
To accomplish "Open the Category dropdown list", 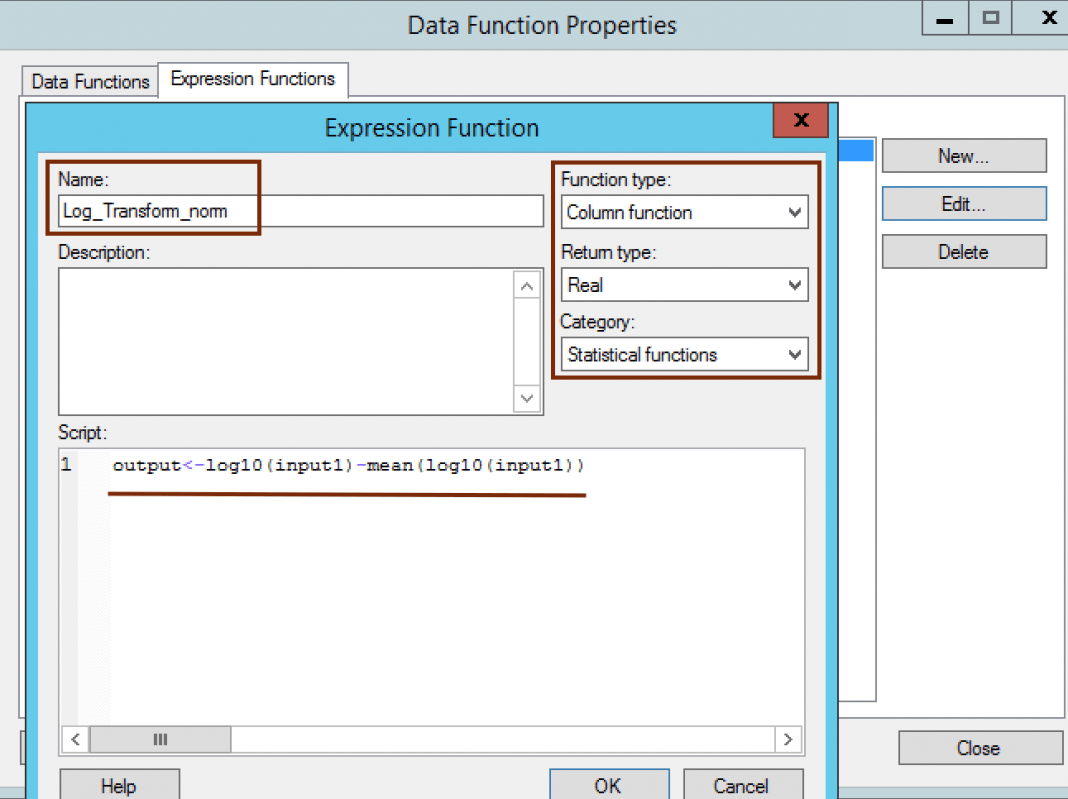I will pyautogui.click(x=684, y=354).
